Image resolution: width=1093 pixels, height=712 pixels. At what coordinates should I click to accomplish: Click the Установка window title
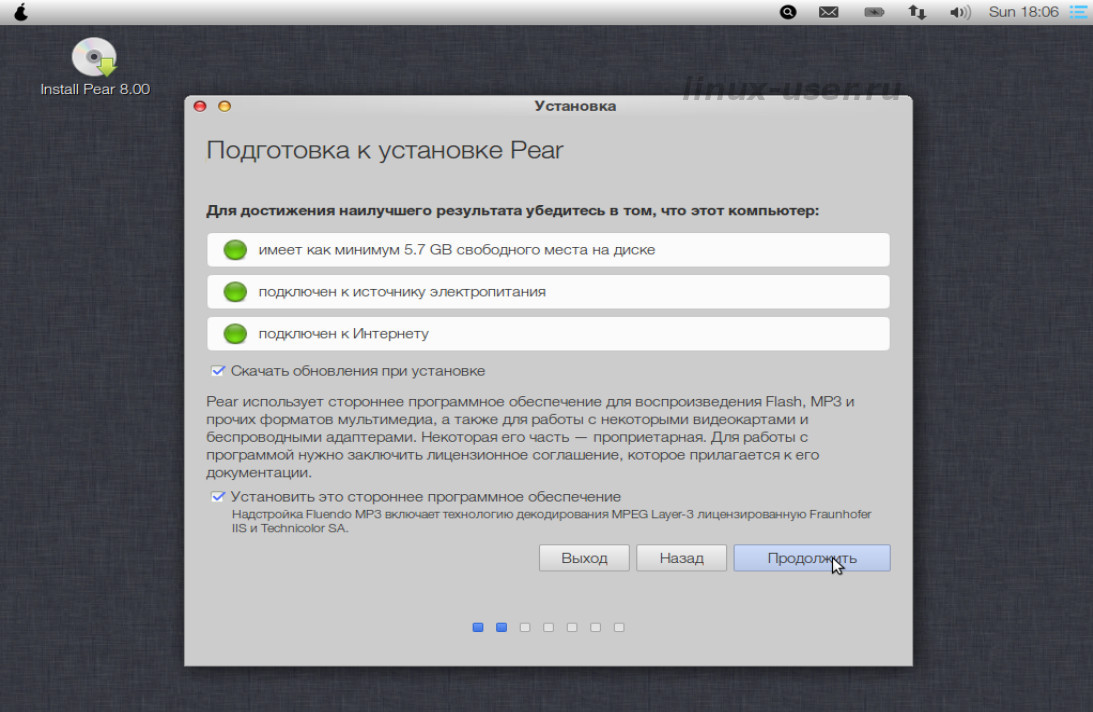coord(575,106)
